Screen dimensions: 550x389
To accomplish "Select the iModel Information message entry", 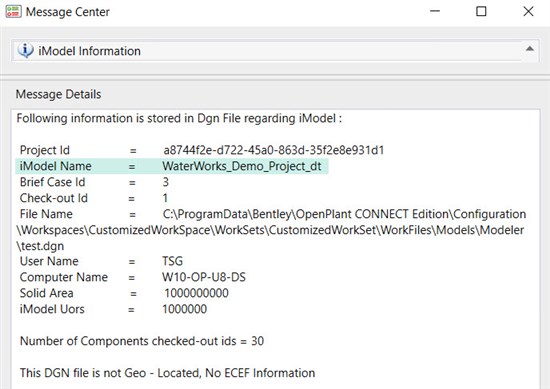I will click(267, 51).
